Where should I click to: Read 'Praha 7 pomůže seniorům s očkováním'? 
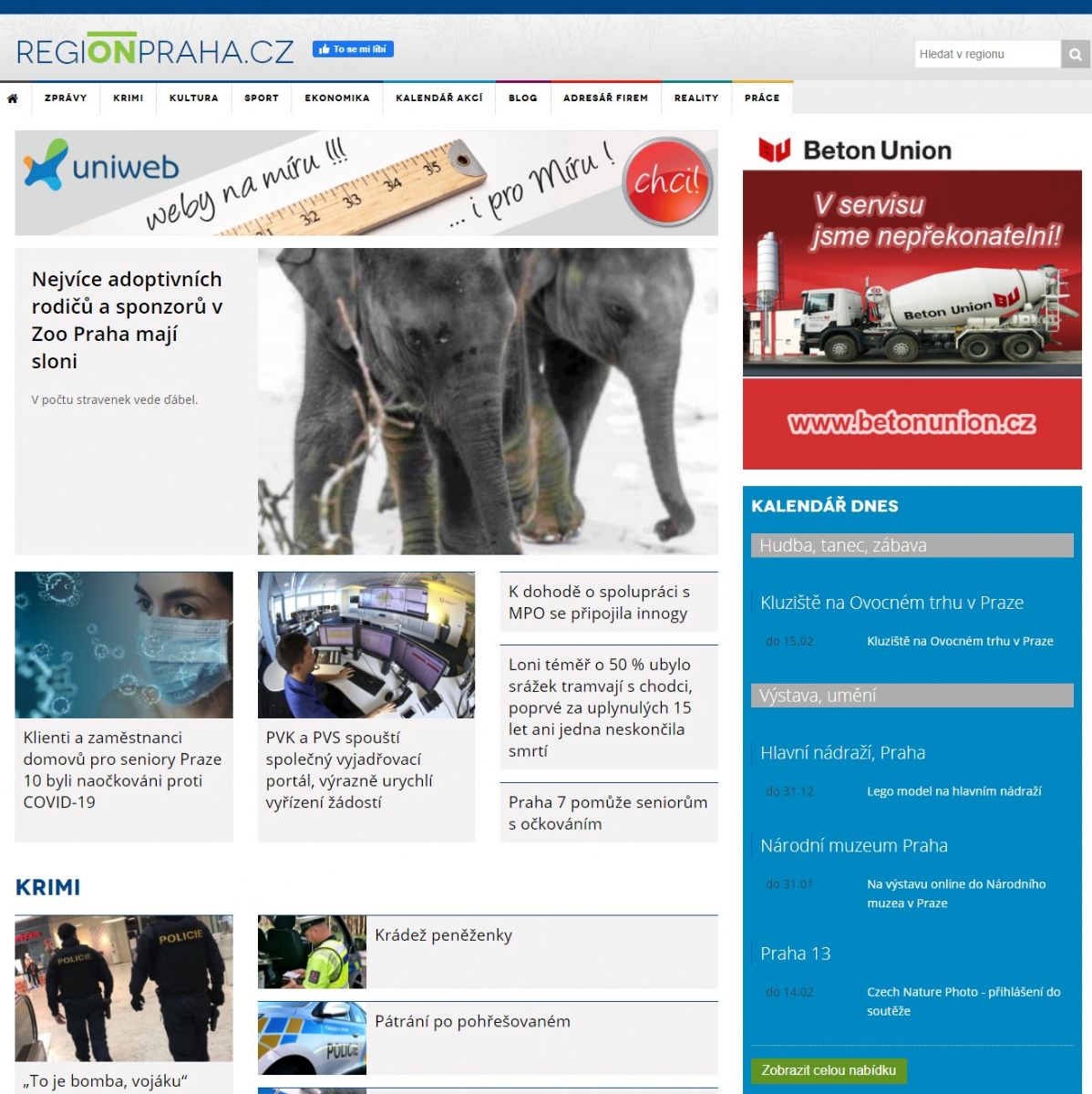pyautogui.click(x=608, y=812)
